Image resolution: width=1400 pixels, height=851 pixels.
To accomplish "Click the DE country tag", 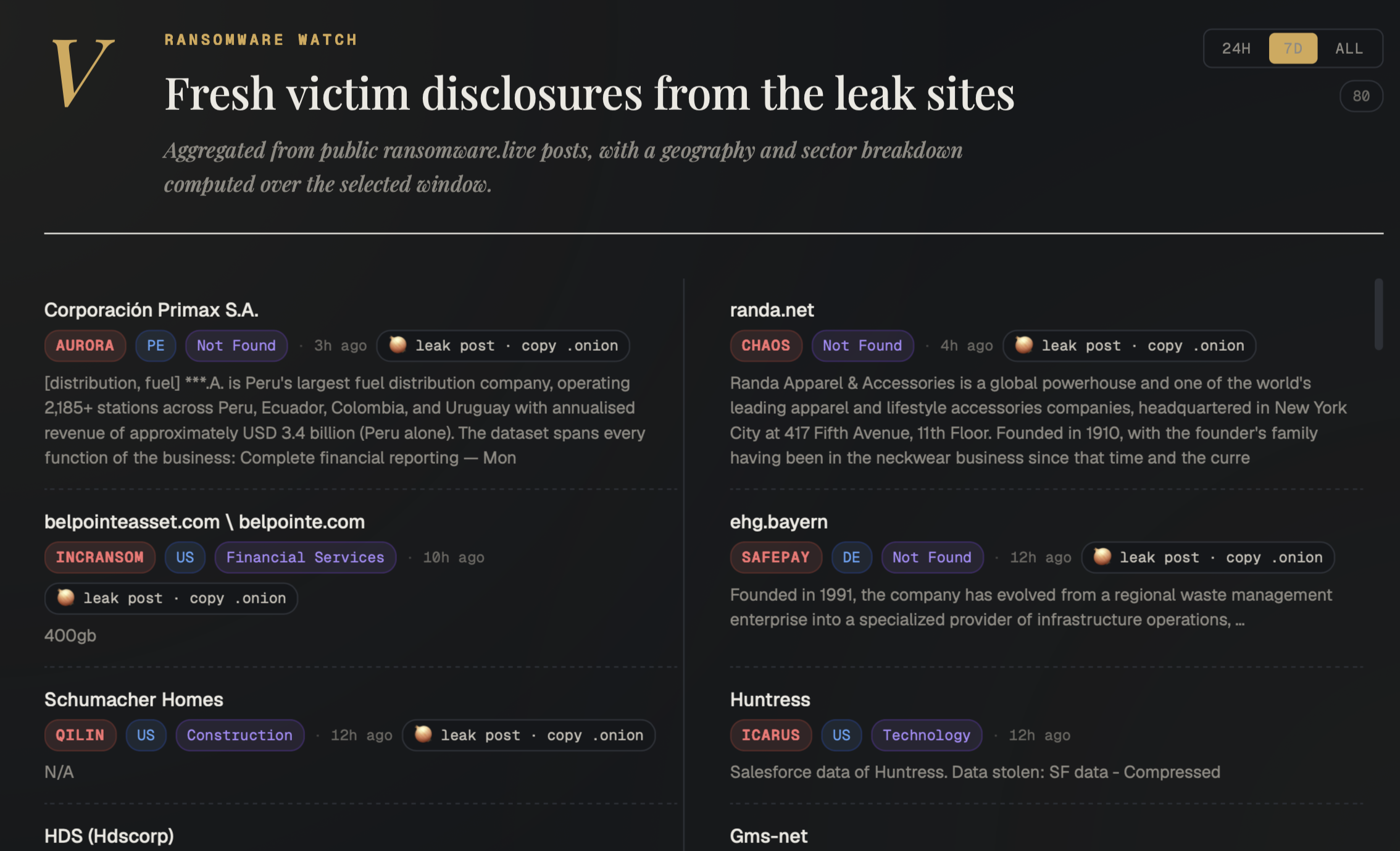I will [851, 557].
